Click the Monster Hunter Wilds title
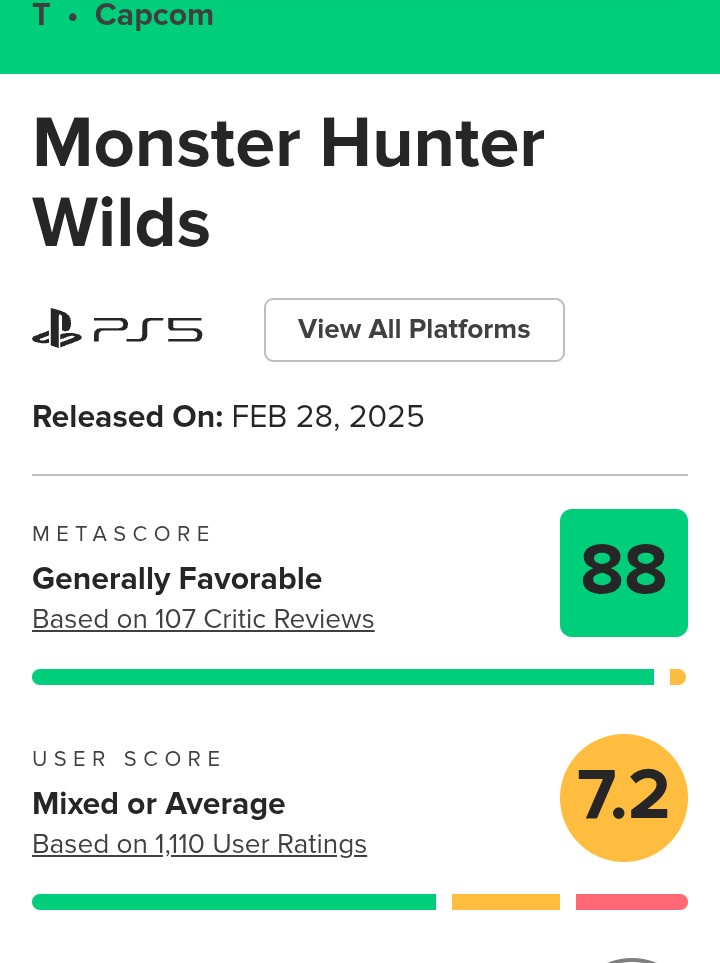The height and width of the screenshot is (963, 720). click(x=288, y=183)
